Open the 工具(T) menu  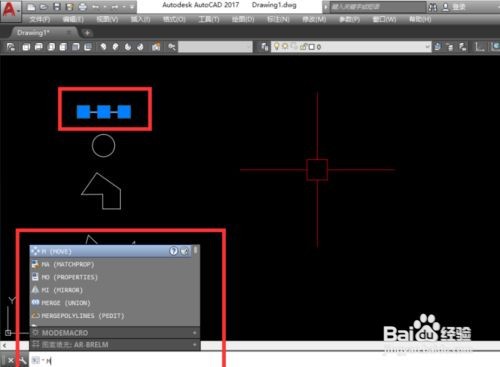(x=209, y=19)
